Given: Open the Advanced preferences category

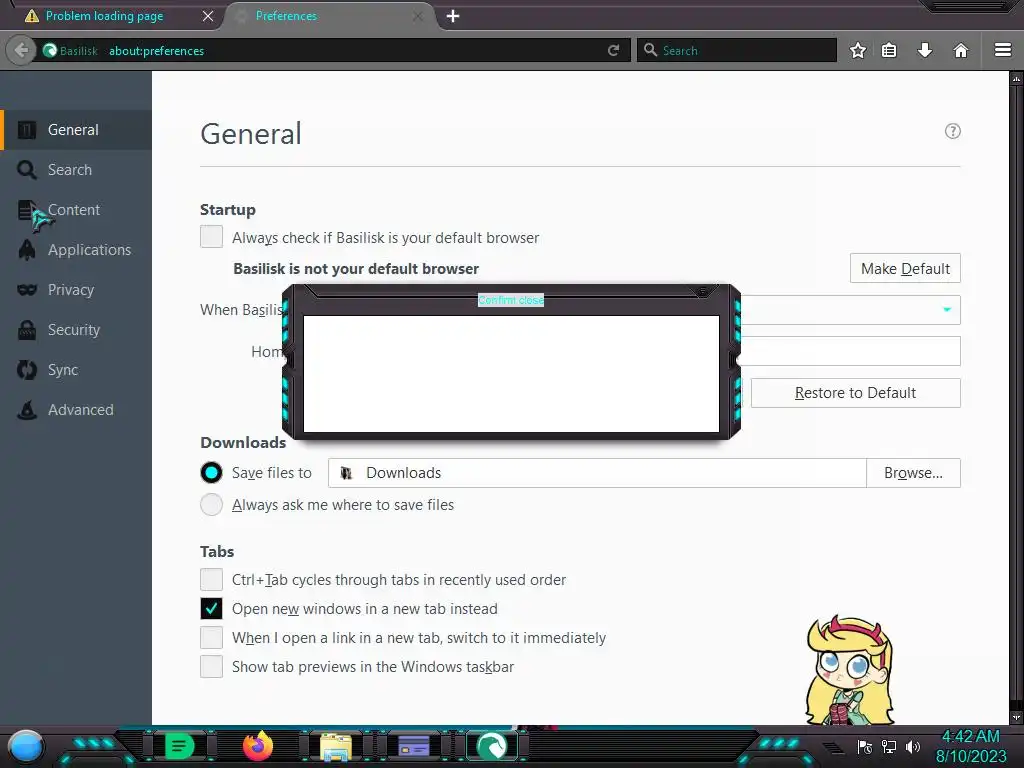Looking at the screenshot, I should click(76, 409).
